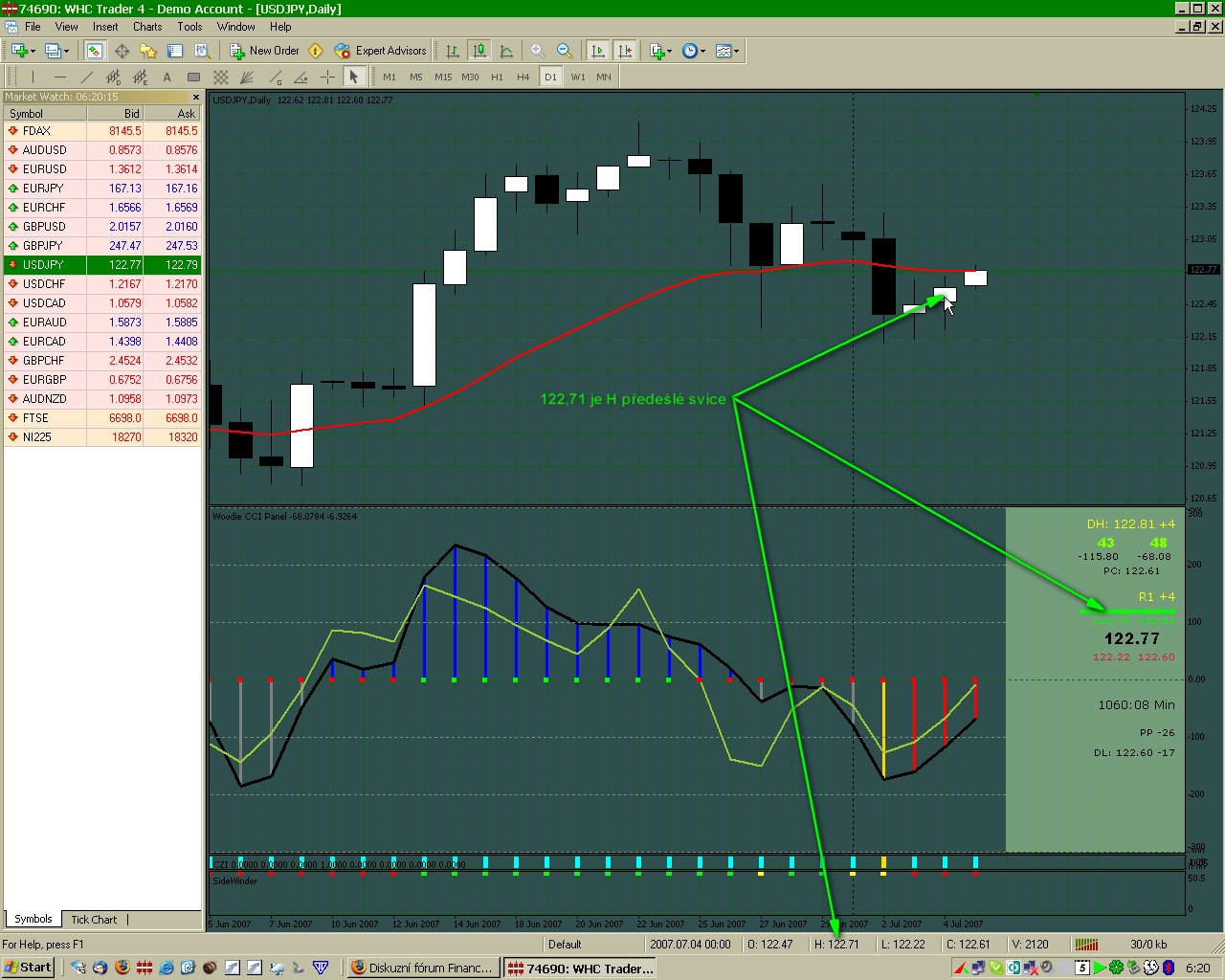
Task: Close the Market Watch panel
Action: (196, 97)
